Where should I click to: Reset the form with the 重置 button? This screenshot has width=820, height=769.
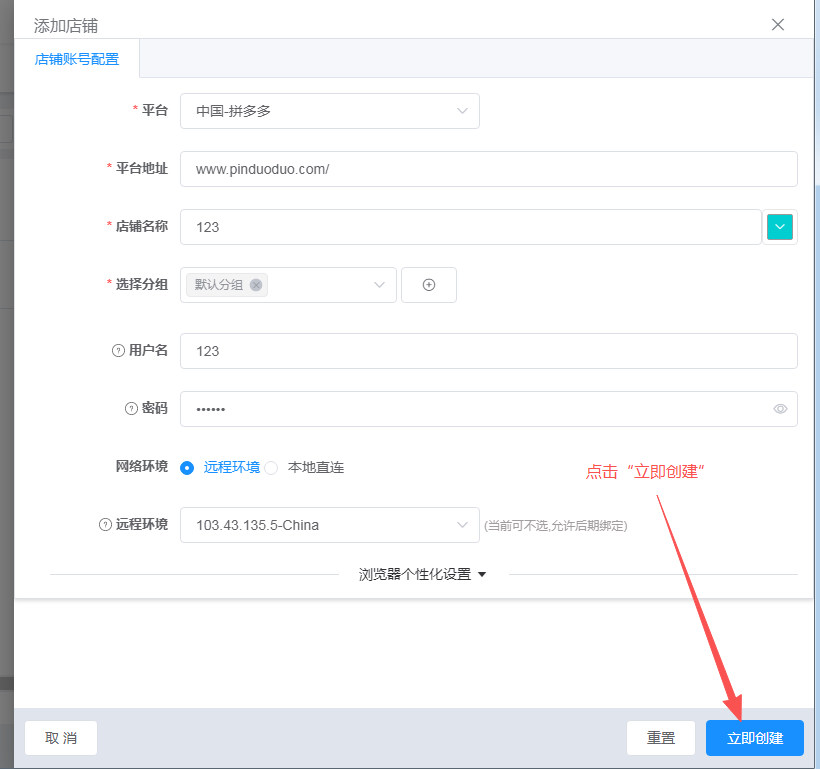click(660, 738)
